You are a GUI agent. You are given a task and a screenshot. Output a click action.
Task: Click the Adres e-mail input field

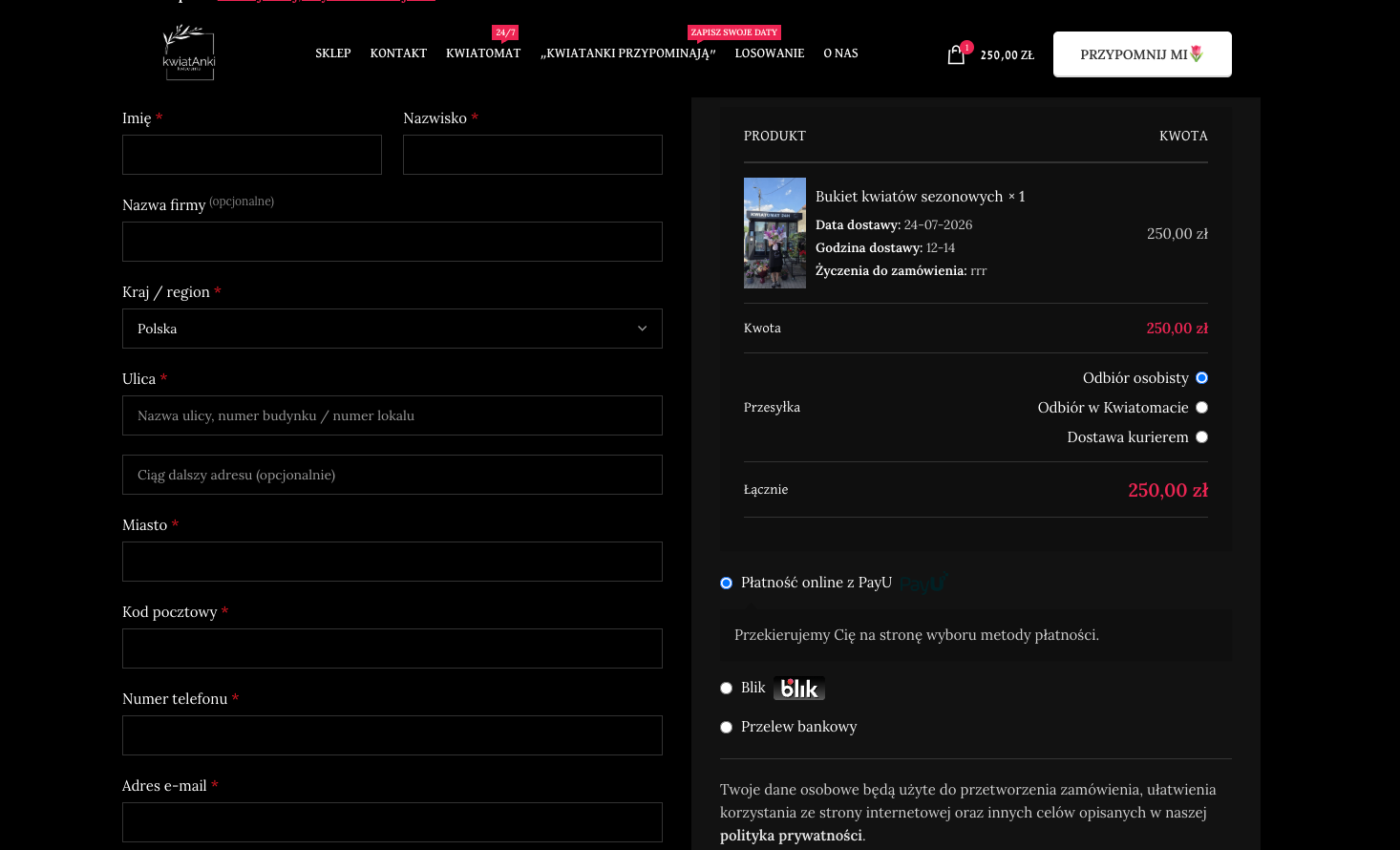click(x=392, y=822)
